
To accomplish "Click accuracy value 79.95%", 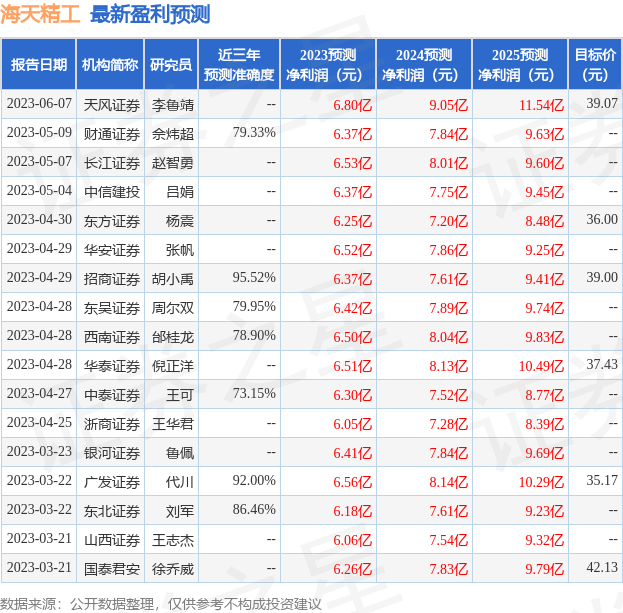I will point(254,307).
